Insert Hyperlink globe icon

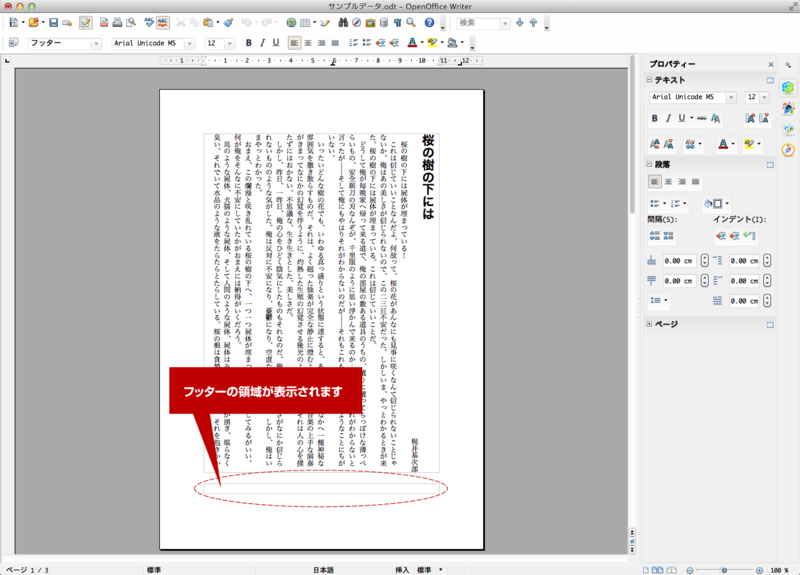(291, 22)
